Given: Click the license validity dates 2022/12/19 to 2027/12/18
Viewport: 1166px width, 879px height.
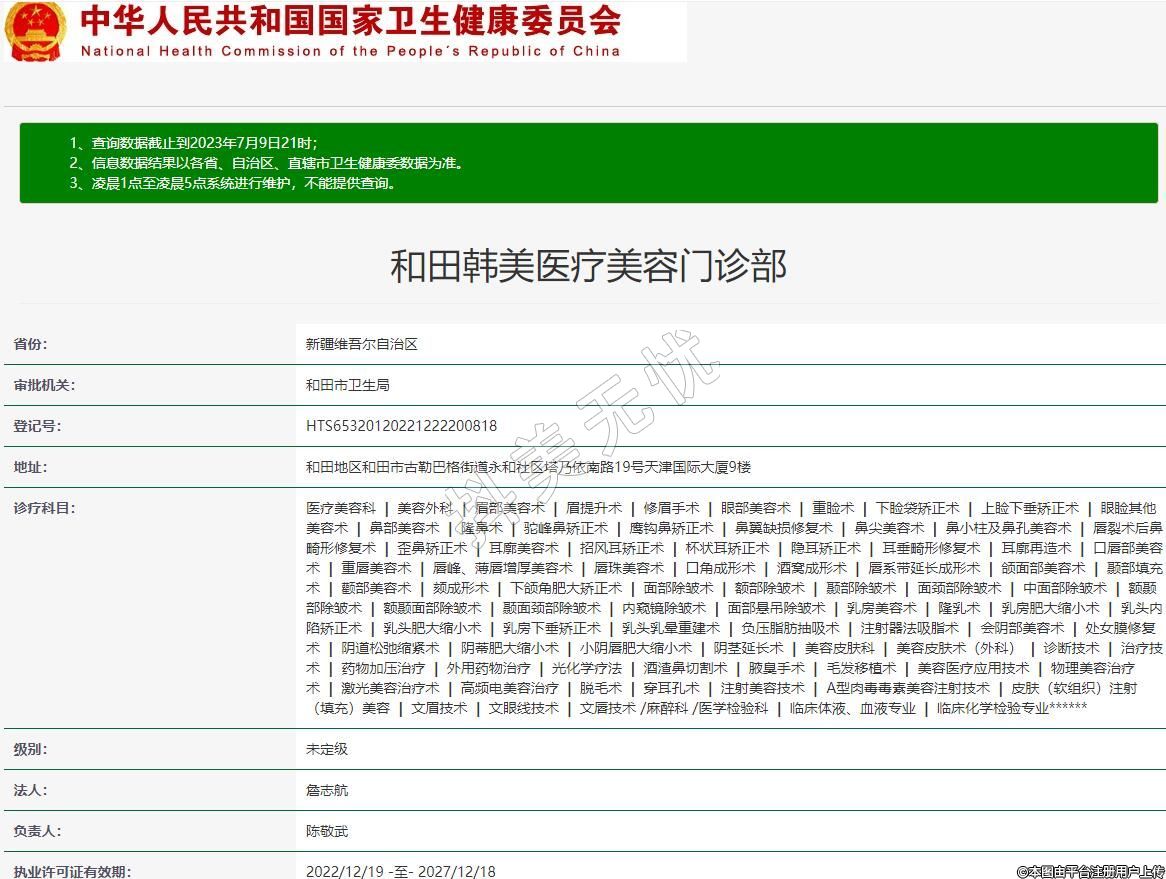Looking at the screenshot, I should point(401,871).
